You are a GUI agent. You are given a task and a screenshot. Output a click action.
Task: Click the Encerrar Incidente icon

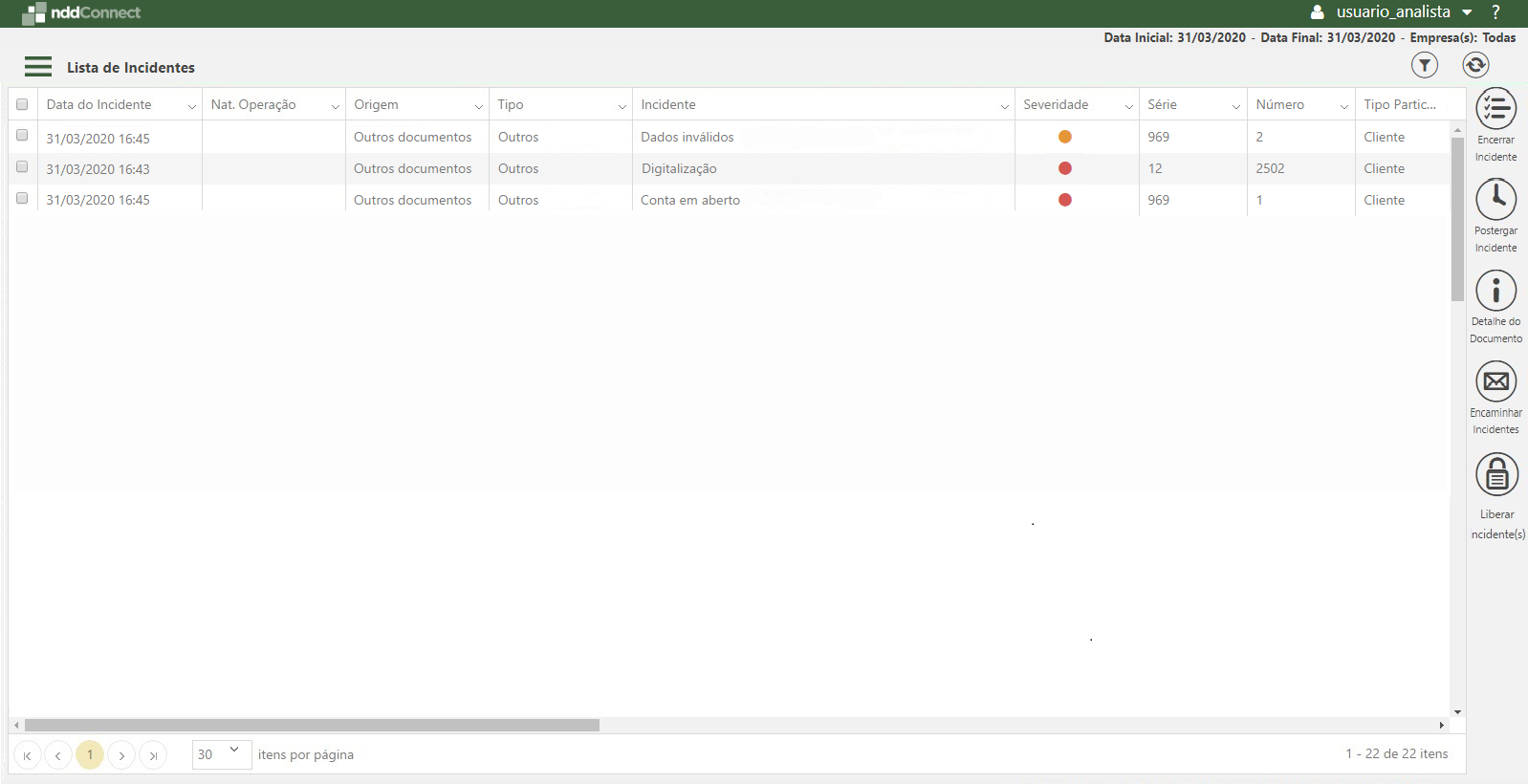[1495, 109]
